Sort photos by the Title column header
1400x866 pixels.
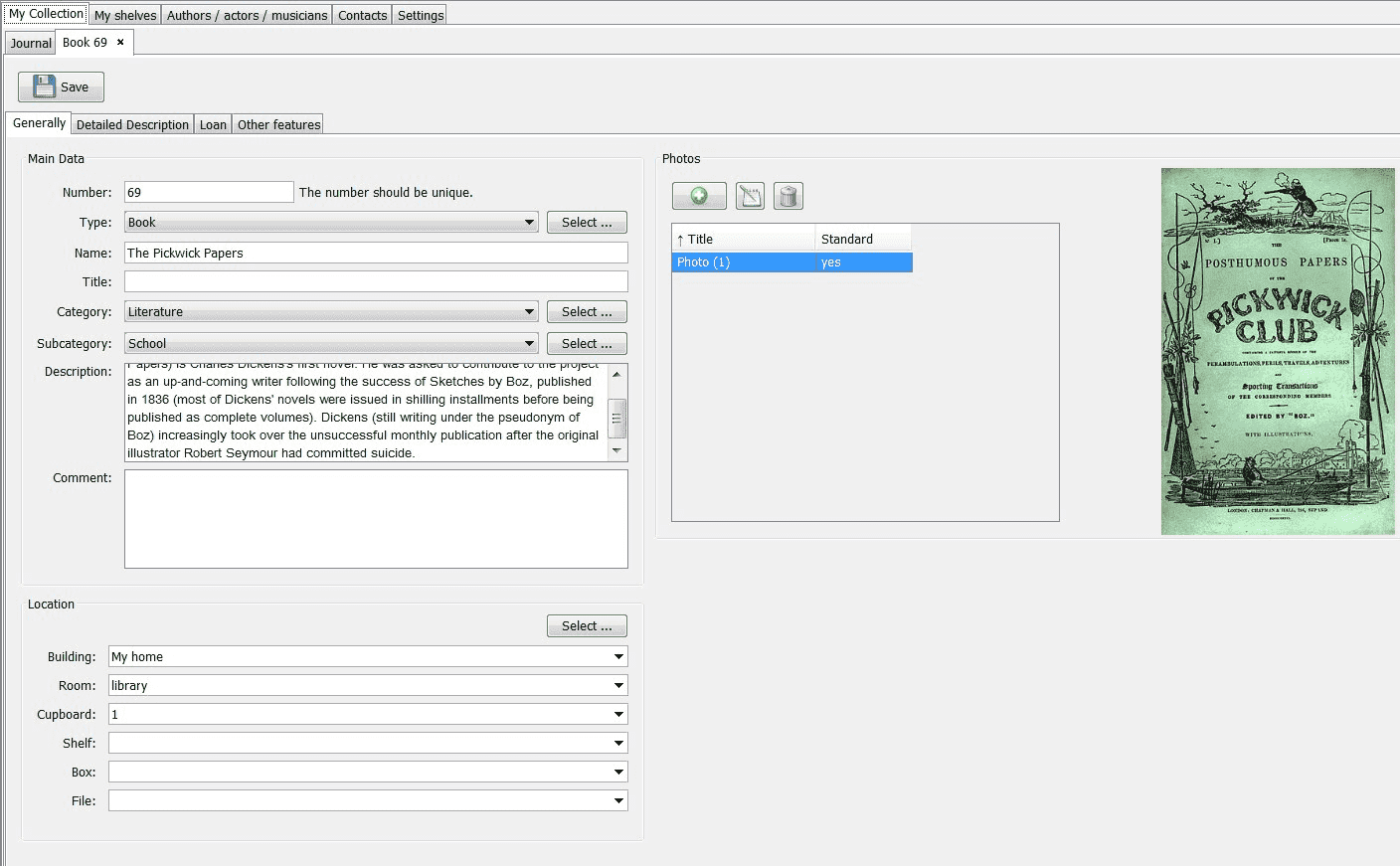point(743,239)
